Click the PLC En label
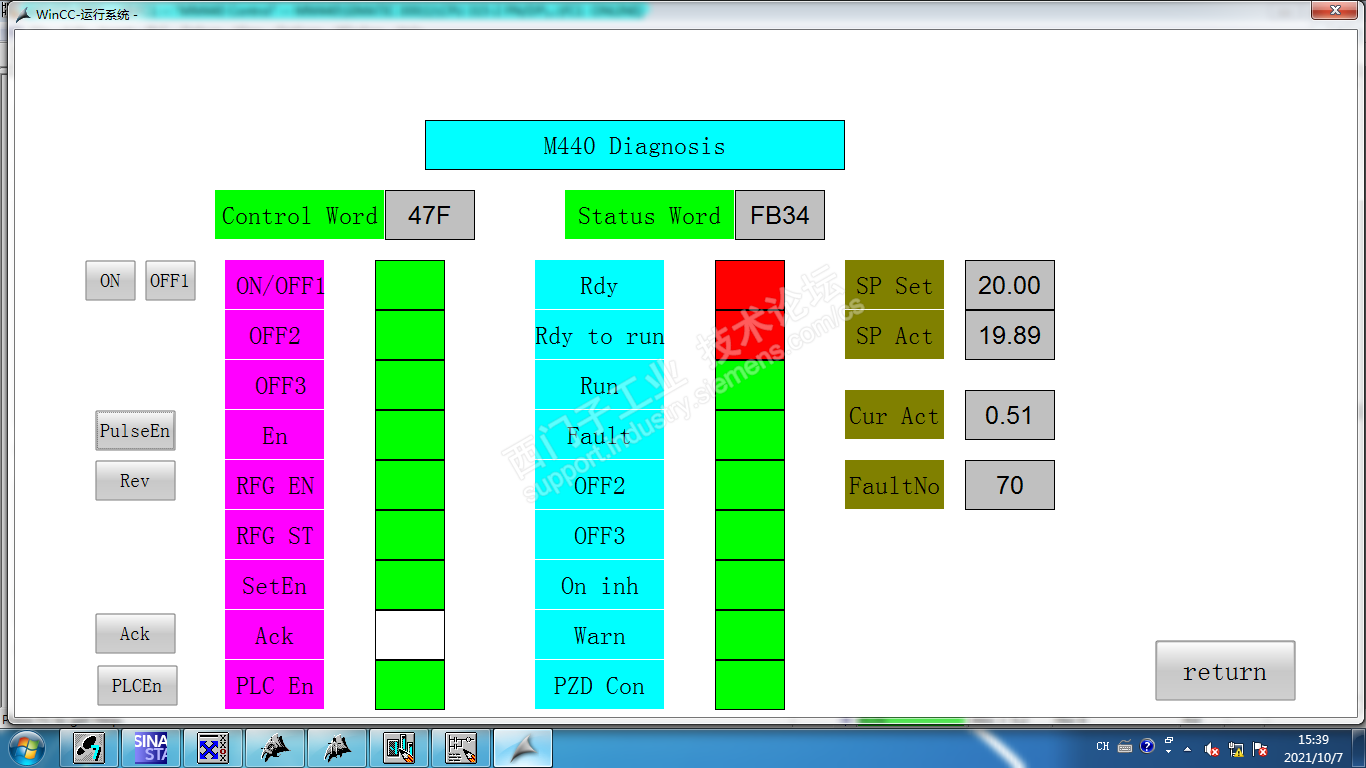Viewport: 1366px width, 768px height. tap(275, 685)
